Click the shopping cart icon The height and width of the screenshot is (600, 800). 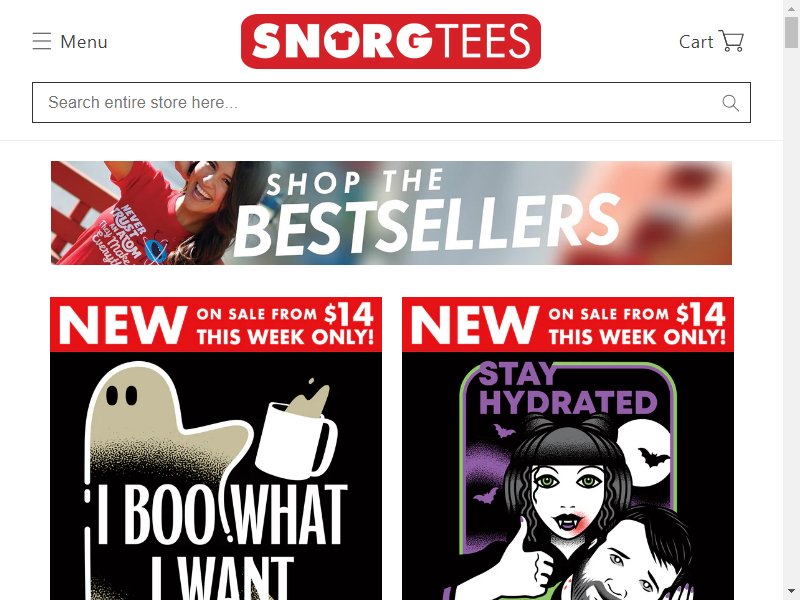point(731,40)
